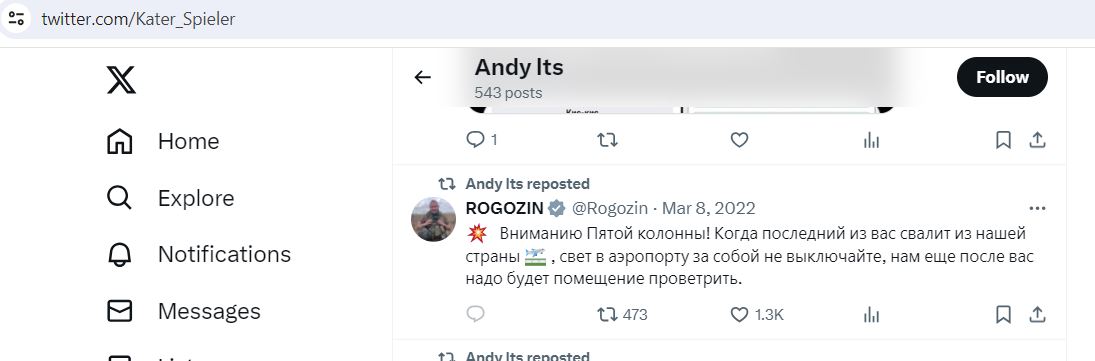The image size is (1095, 361).
Task: Open Explore in the sidebar
Action: (x=170, y=198)
